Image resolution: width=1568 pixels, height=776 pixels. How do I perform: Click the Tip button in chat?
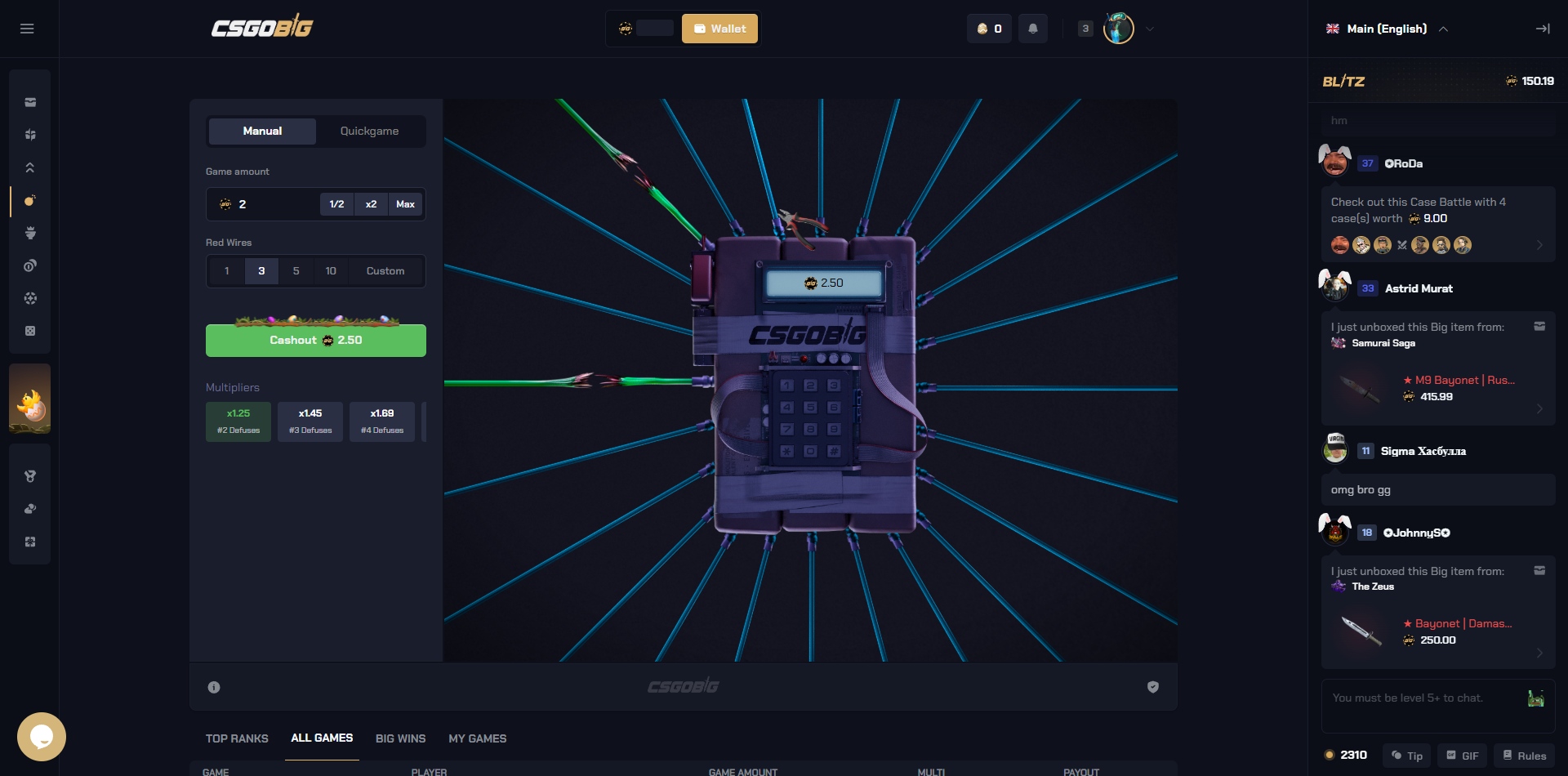coord(1407,756)
